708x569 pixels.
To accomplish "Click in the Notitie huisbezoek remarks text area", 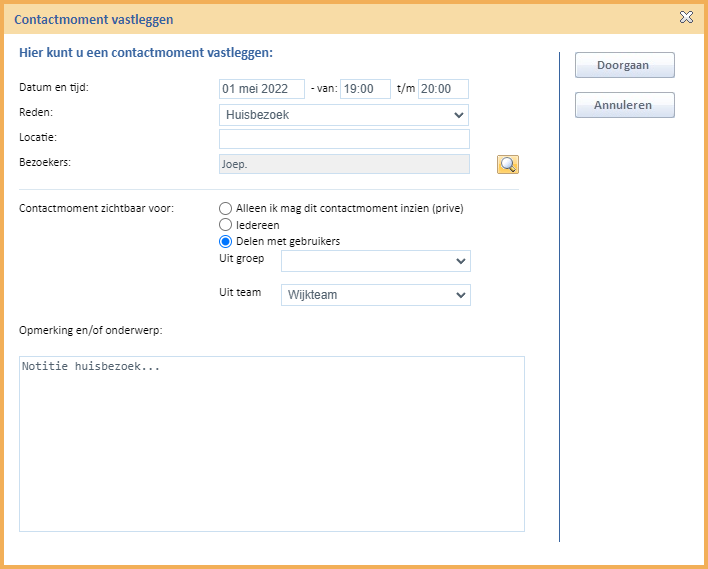I will click(x=272, y=444).
